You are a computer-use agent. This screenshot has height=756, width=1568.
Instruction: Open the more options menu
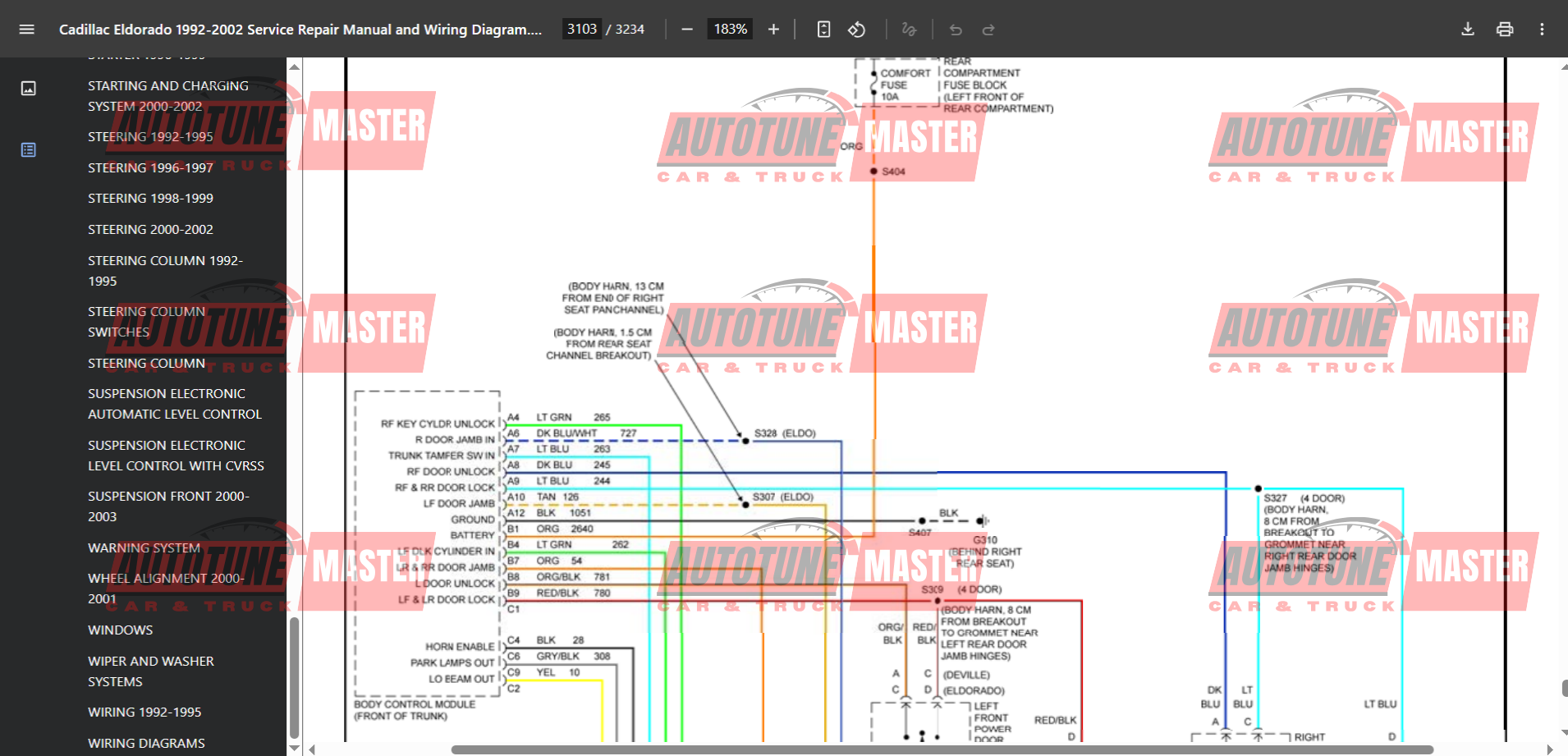[x=1543, y=29]
